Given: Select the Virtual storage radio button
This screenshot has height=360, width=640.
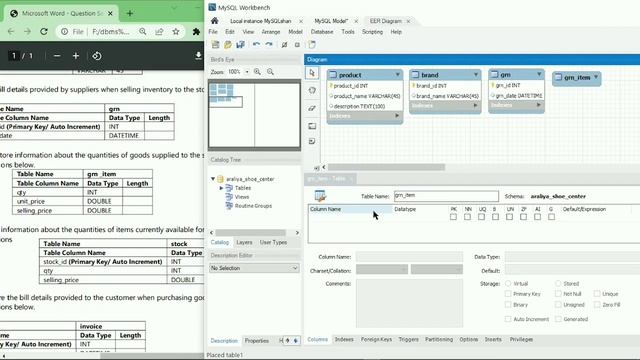Looking at the screenshot, I should coord(508,283).
